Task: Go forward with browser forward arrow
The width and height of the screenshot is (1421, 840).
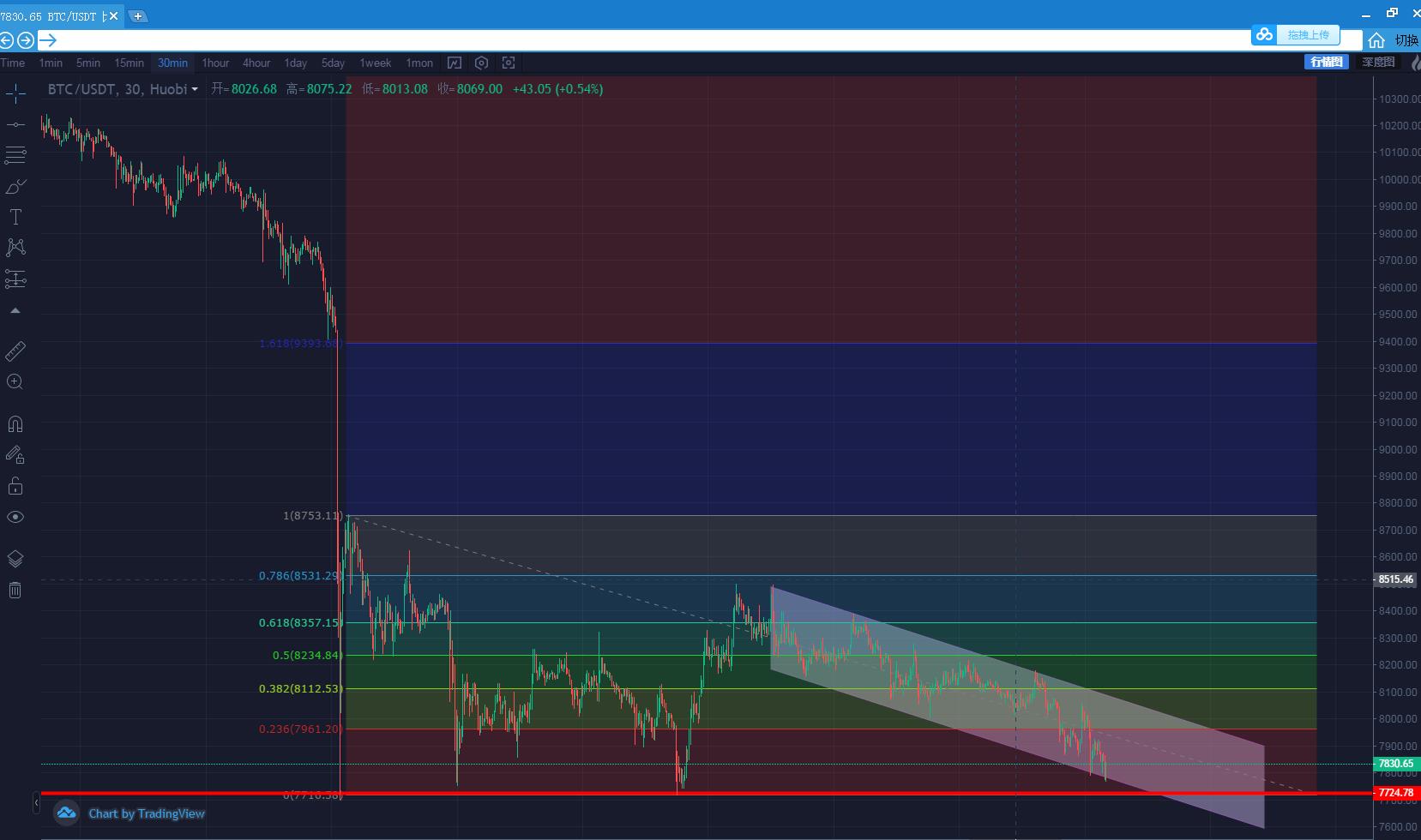Action: [26, 40]
